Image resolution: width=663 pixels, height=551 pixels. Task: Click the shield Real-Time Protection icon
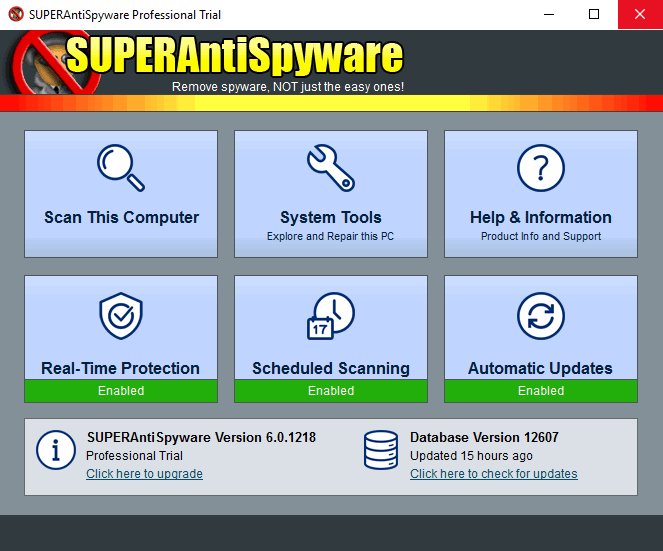point(121,315)
